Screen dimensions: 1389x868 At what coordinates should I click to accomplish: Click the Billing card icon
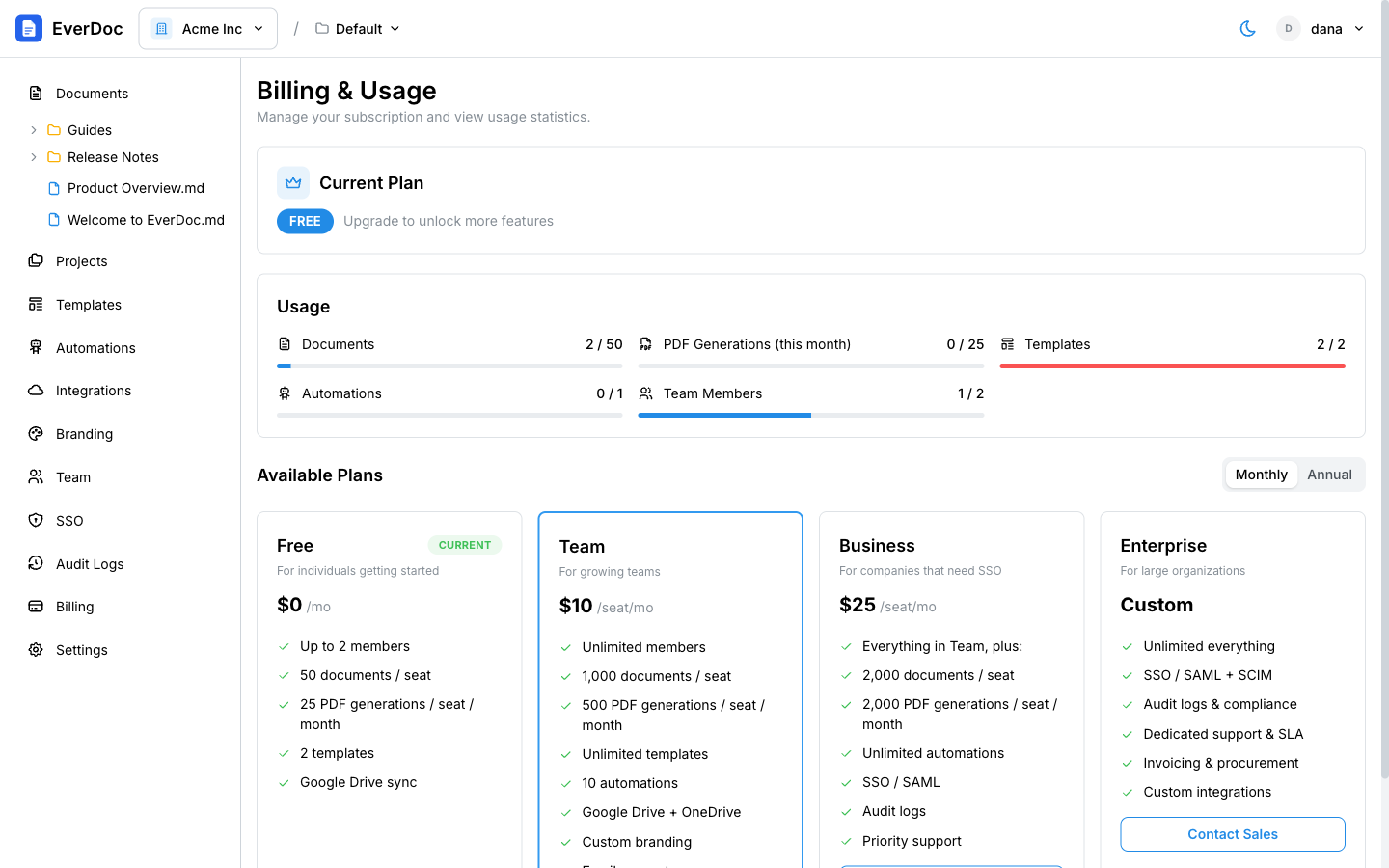coord(36,607)
